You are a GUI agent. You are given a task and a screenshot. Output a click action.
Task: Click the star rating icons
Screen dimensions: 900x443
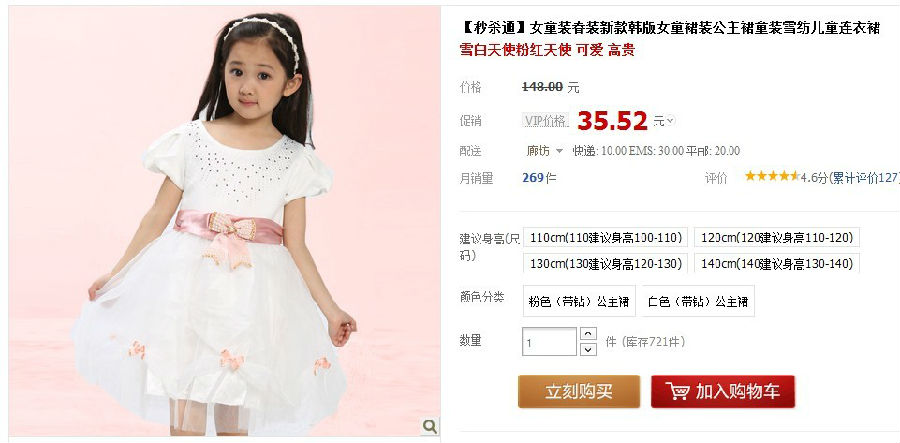click(771, 176)
